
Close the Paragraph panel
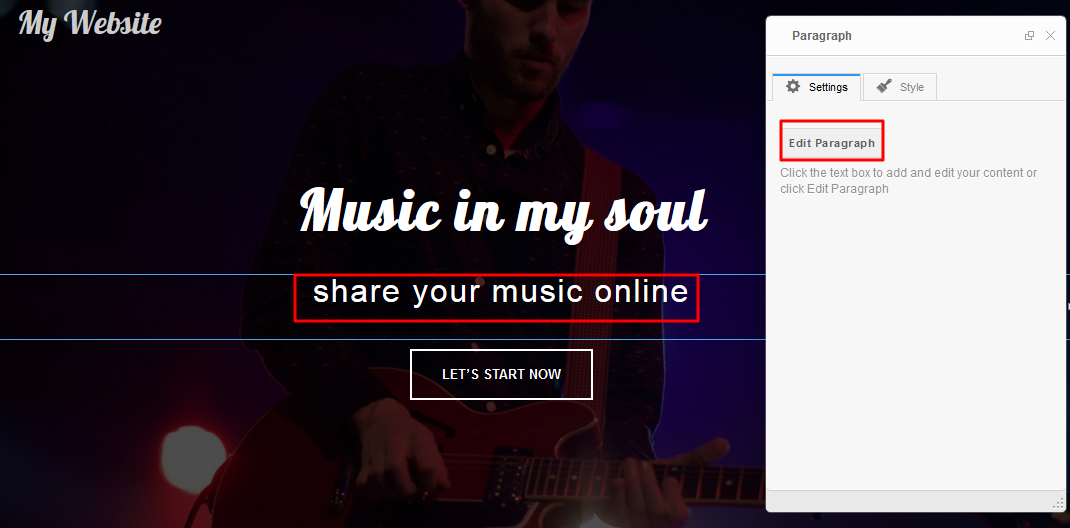click(1050, 35)
